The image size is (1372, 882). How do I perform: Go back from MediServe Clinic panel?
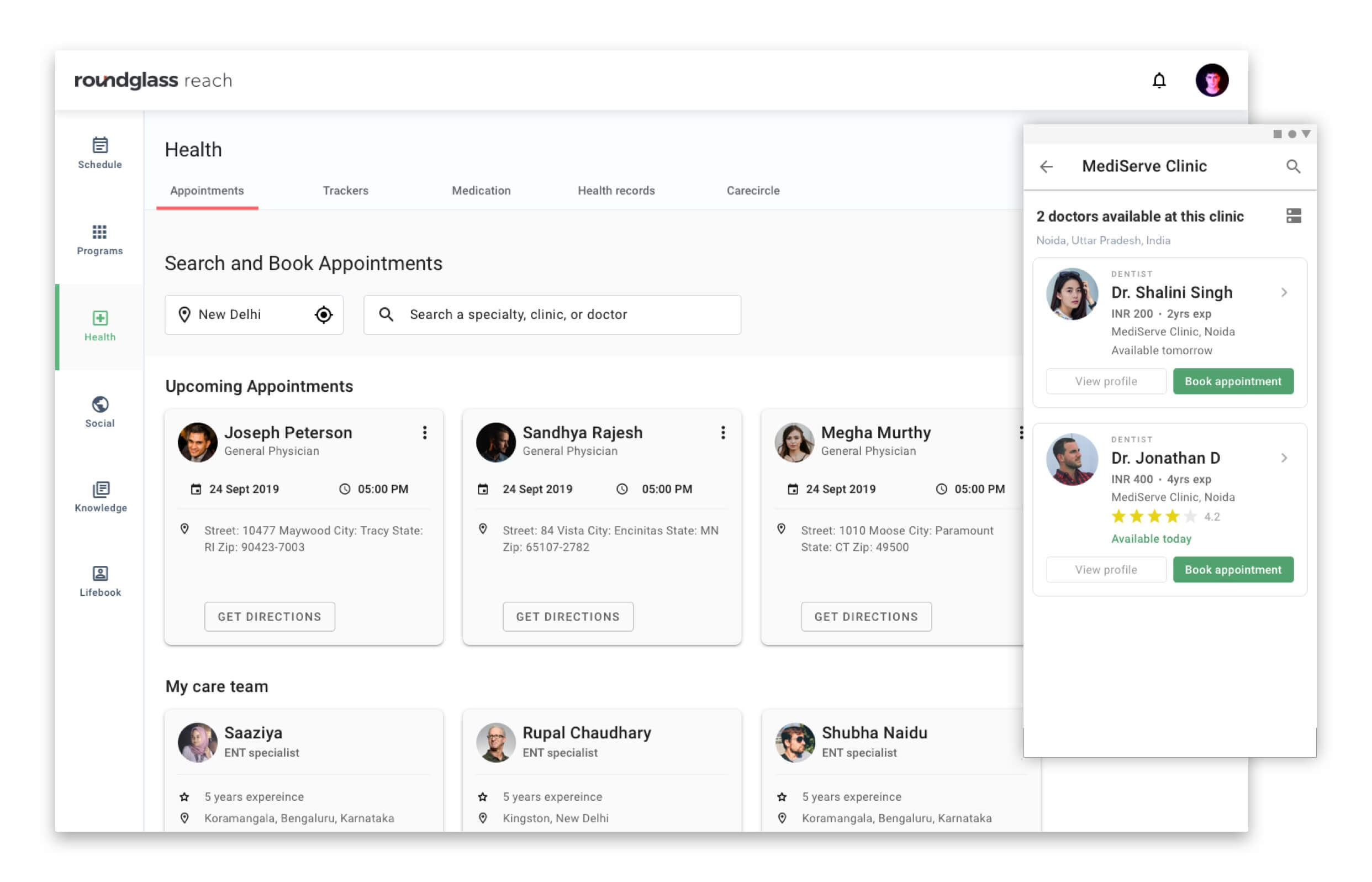tap(1046, 167)
